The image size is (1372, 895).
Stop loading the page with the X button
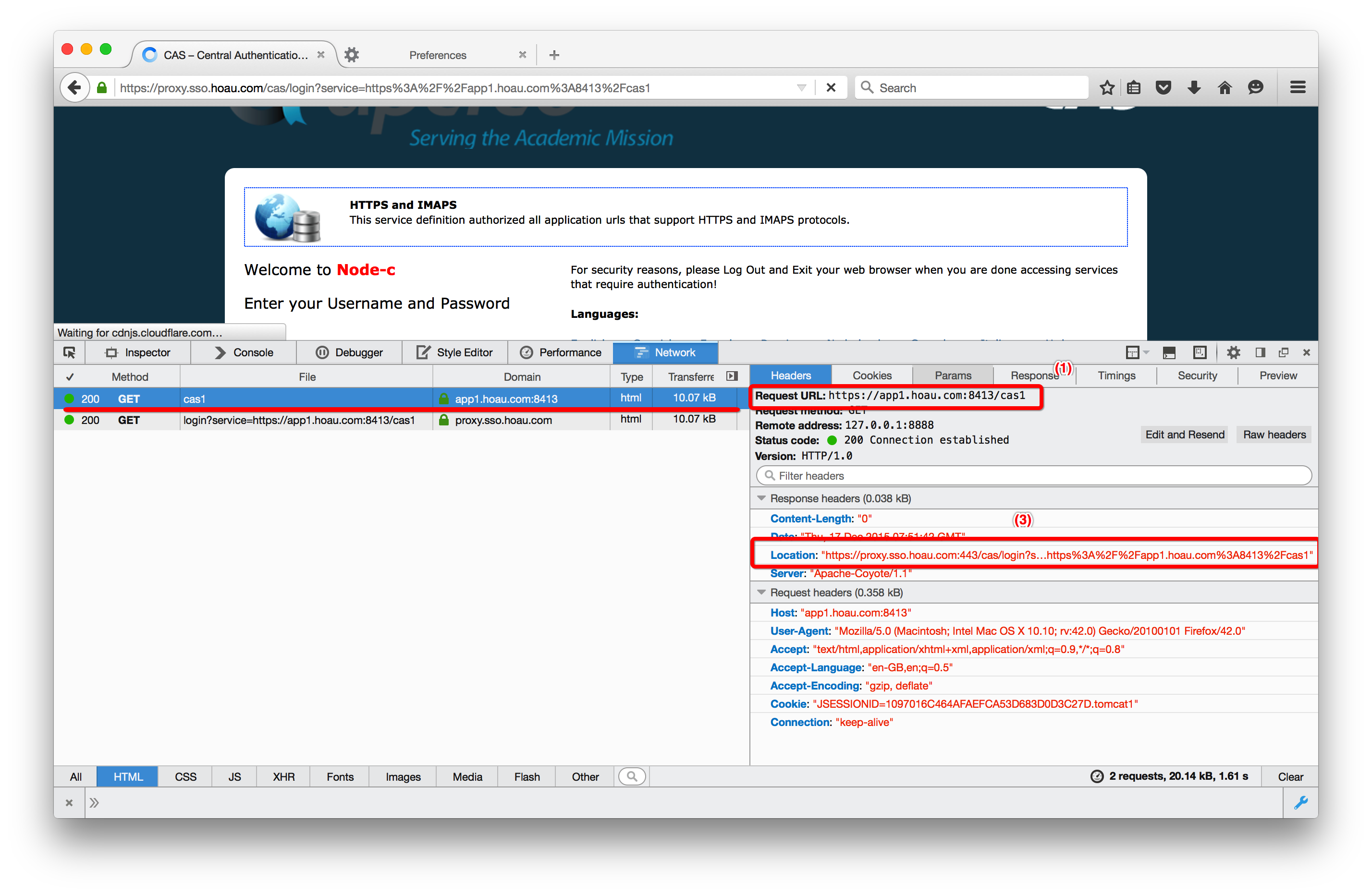pyautogui.click(x=831, y=87)
